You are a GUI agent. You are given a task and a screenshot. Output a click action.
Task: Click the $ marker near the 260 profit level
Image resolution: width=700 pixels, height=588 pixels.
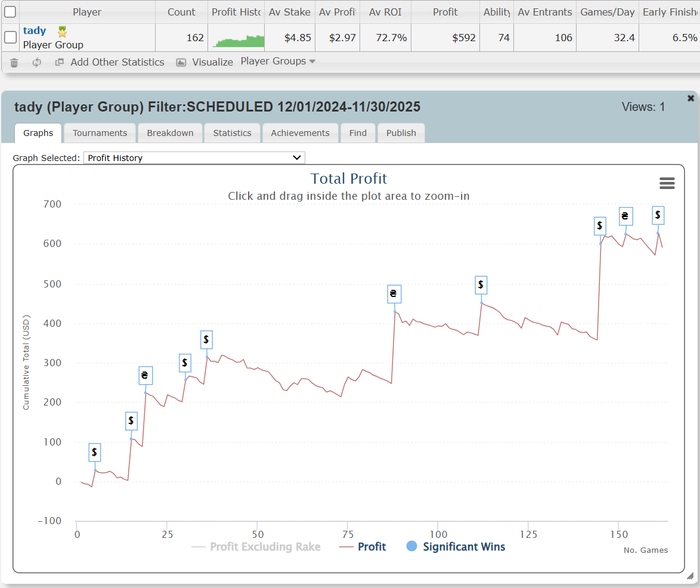coord(185,363)
